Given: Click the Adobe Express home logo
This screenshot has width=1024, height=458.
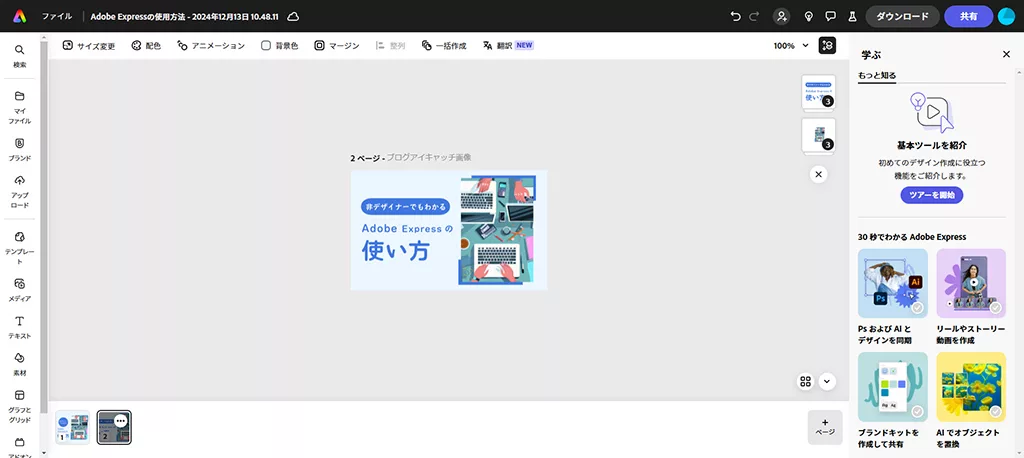Looking at the screenshot, I should pyautogui.click(x=20, y=16).
